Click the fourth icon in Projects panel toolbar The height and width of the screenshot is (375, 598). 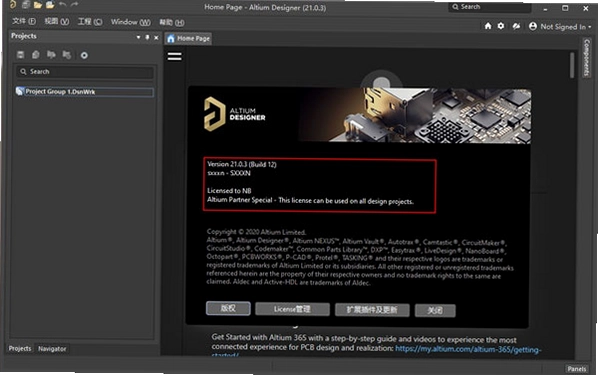click(x=67, y=55)
